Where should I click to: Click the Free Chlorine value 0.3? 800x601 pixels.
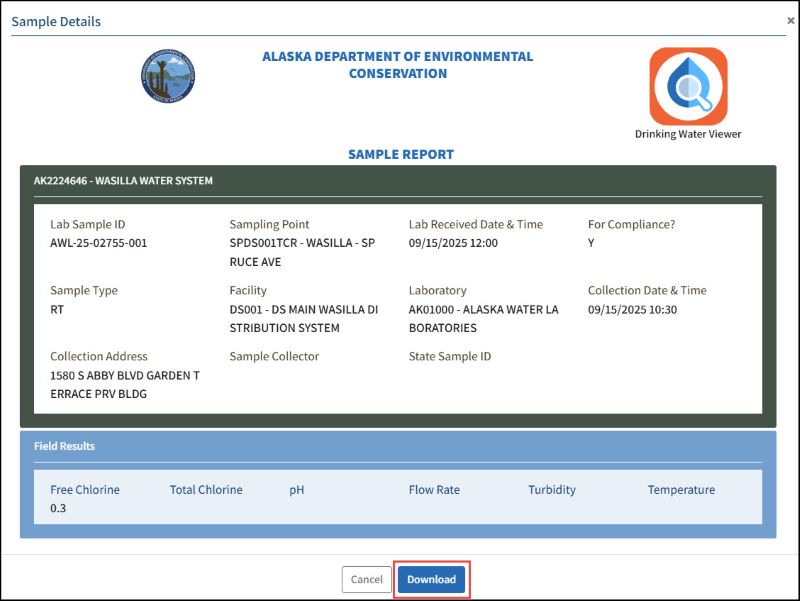[57, 508]
